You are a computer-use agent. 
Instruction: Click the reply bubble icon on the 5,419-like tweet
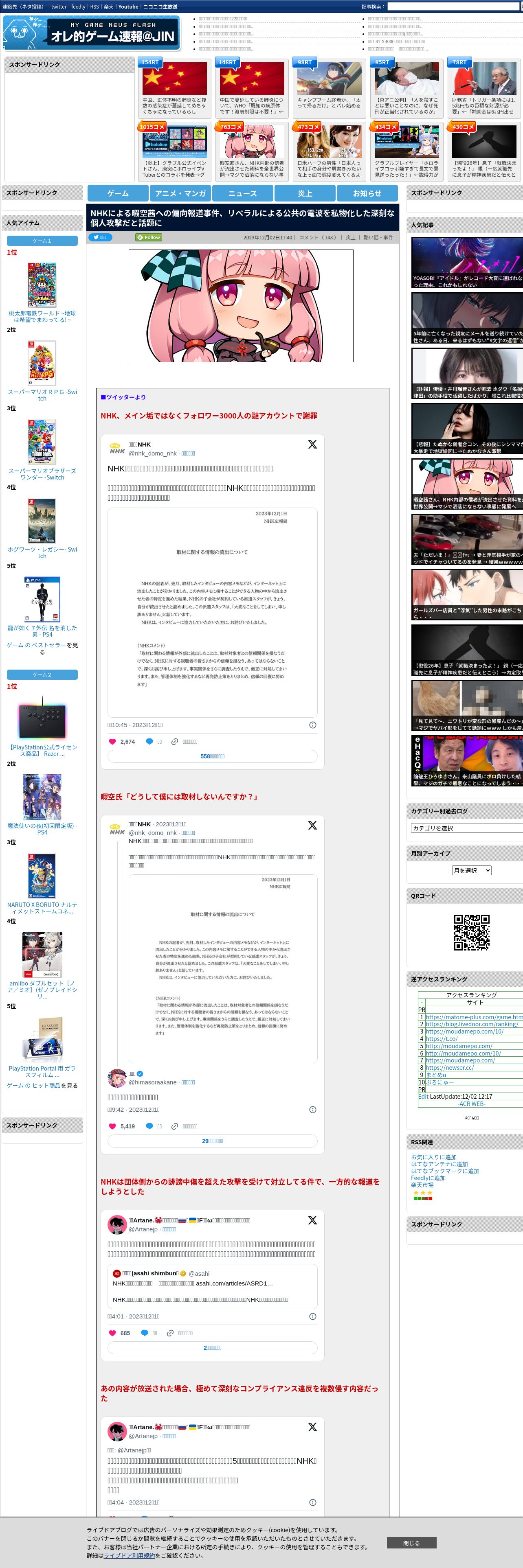pyautogui.click(x=149, y=1126)
